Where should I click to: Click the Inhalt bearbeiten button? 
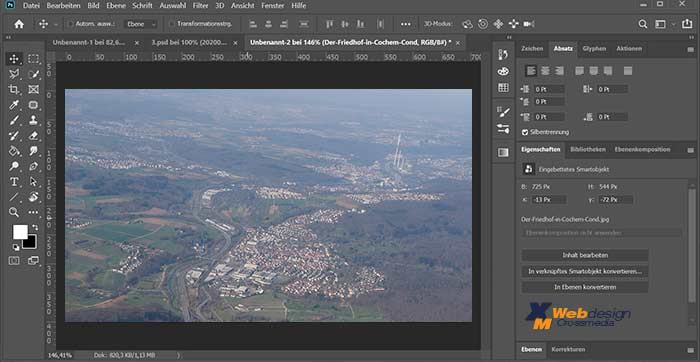(x=585, y=255)
